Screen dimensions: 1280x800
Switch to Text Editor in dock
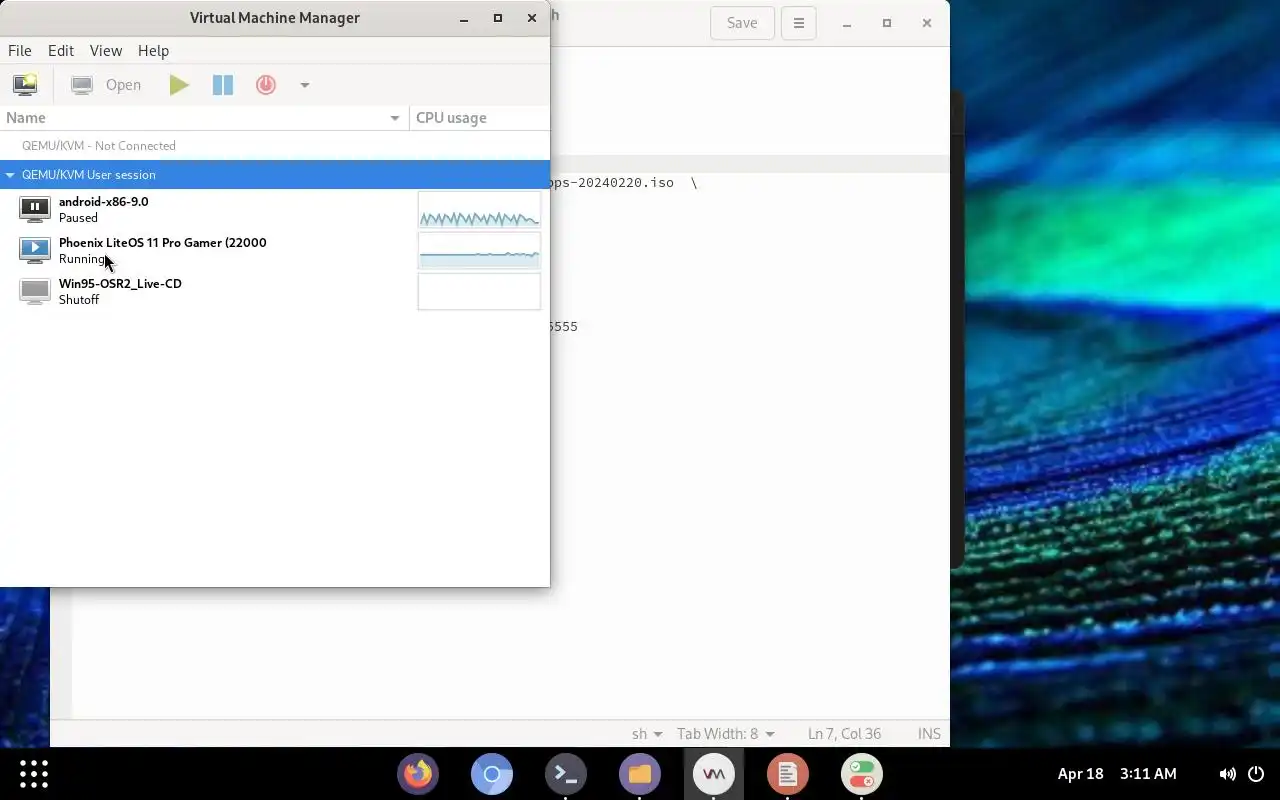click(x=787, y=774)
